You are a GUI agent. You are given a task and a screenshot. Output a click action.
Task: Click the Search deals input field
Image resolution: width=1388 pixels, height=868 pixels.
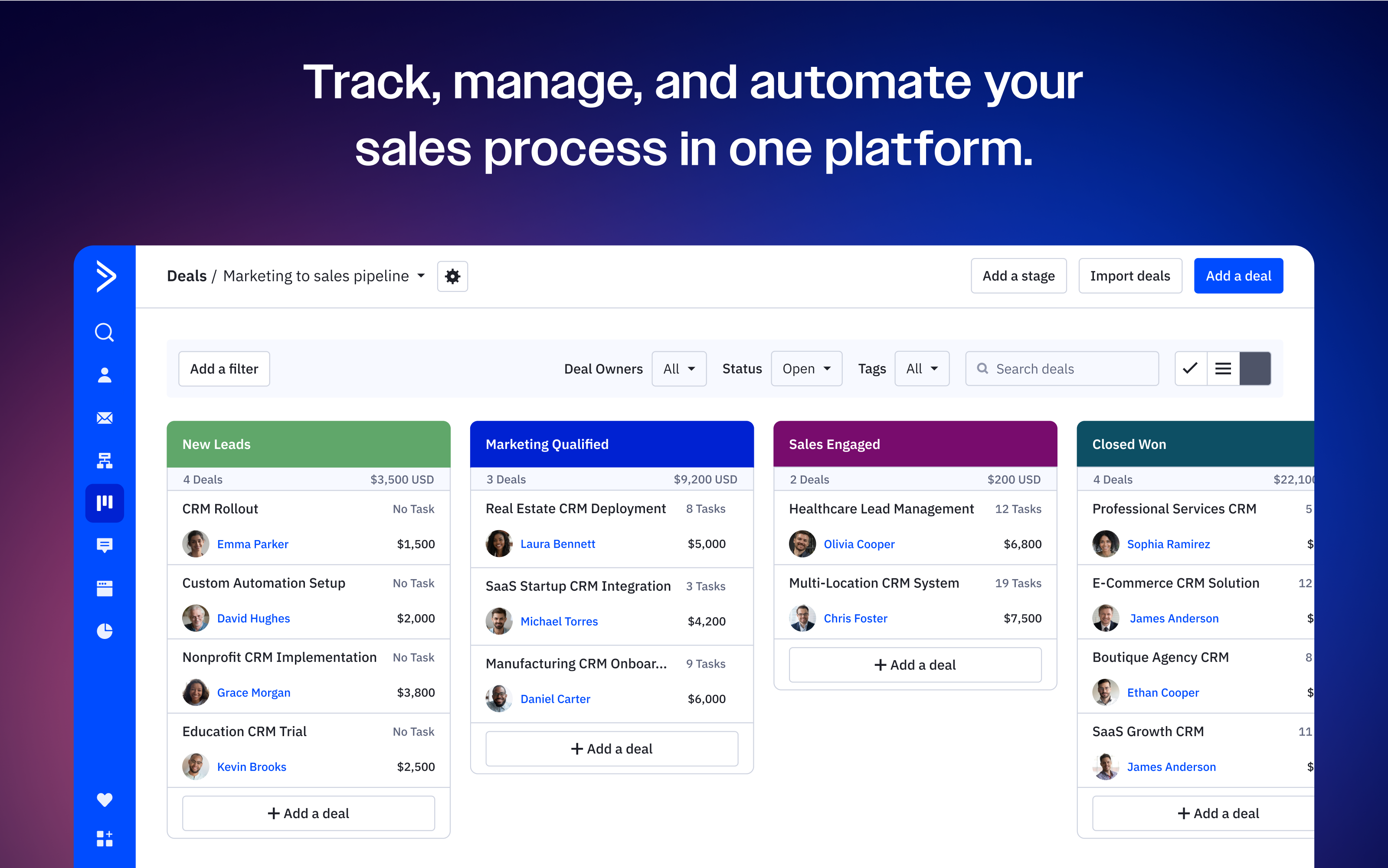(1062, 369)
